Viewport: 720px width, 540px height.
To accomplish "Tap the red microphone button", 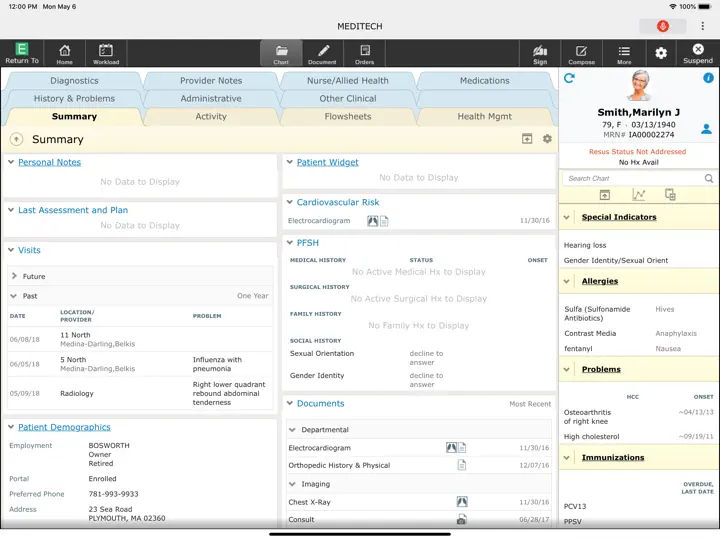I will tap(662, 26).
